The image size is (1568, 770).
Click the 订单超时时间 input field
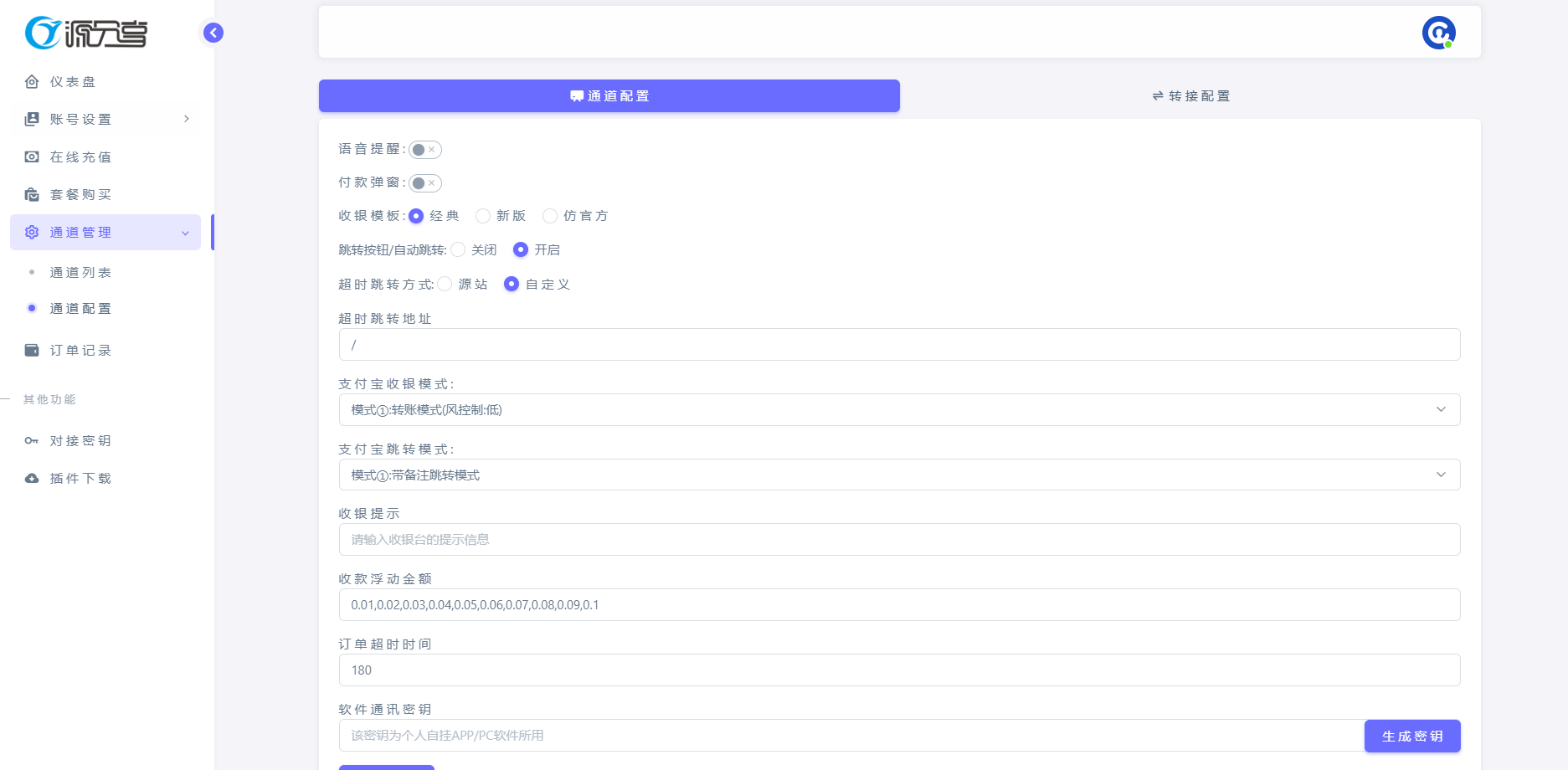coord(899,670)
